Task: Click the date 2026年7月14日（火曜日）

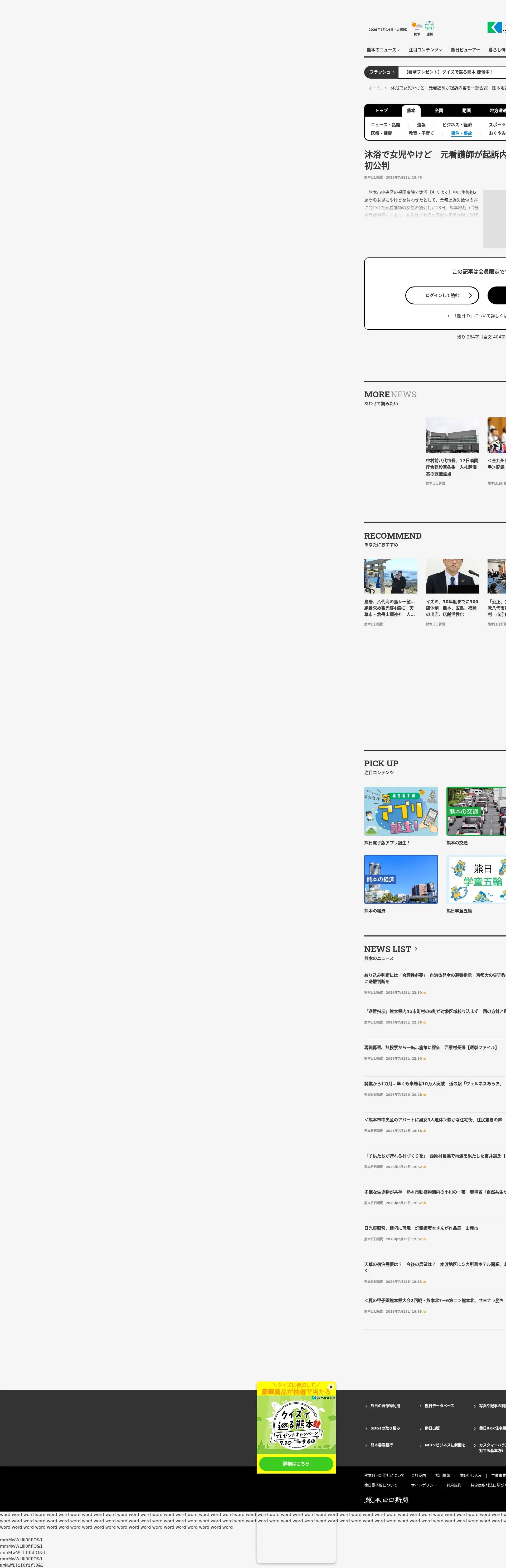Action: pos(387,29)
